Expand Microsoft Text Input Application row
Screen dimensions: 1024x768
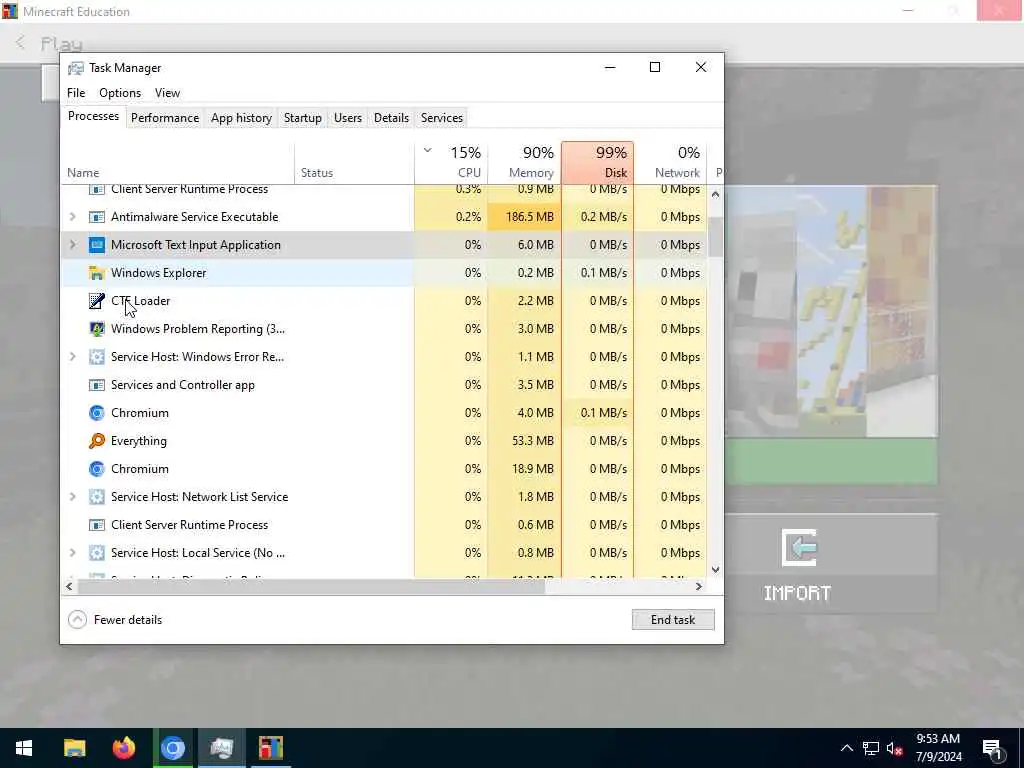pos(72,245)
